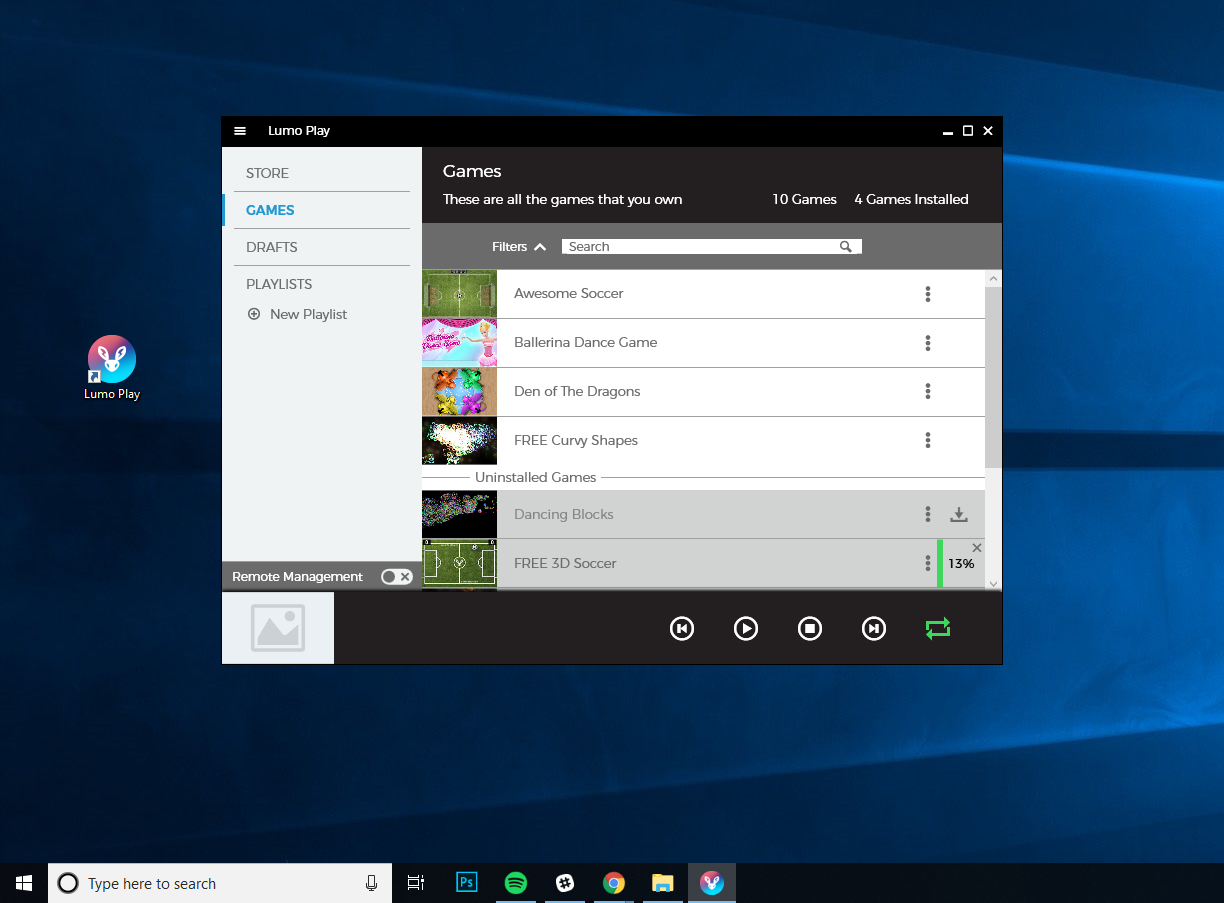The width and height of the screenshot is (1224, 903).
Task: Open Spotify from the taskbar
Action: [516, 883]
